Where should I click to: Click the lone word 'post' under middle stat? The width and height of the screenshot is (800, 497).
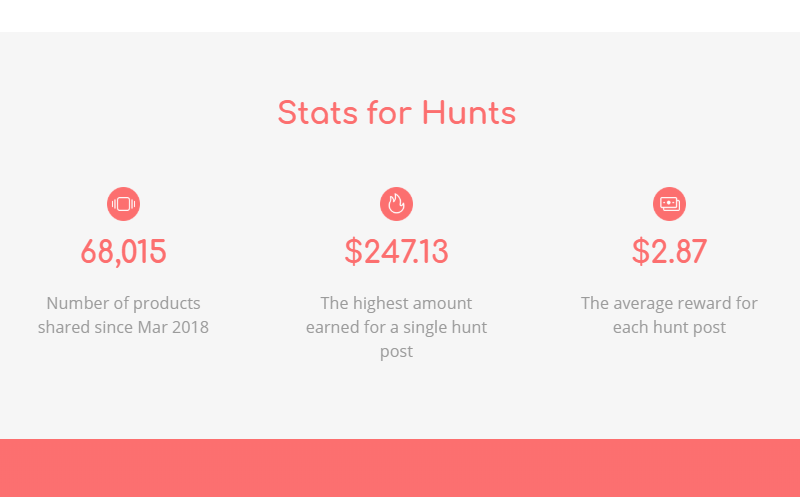(x=396, y=352)
